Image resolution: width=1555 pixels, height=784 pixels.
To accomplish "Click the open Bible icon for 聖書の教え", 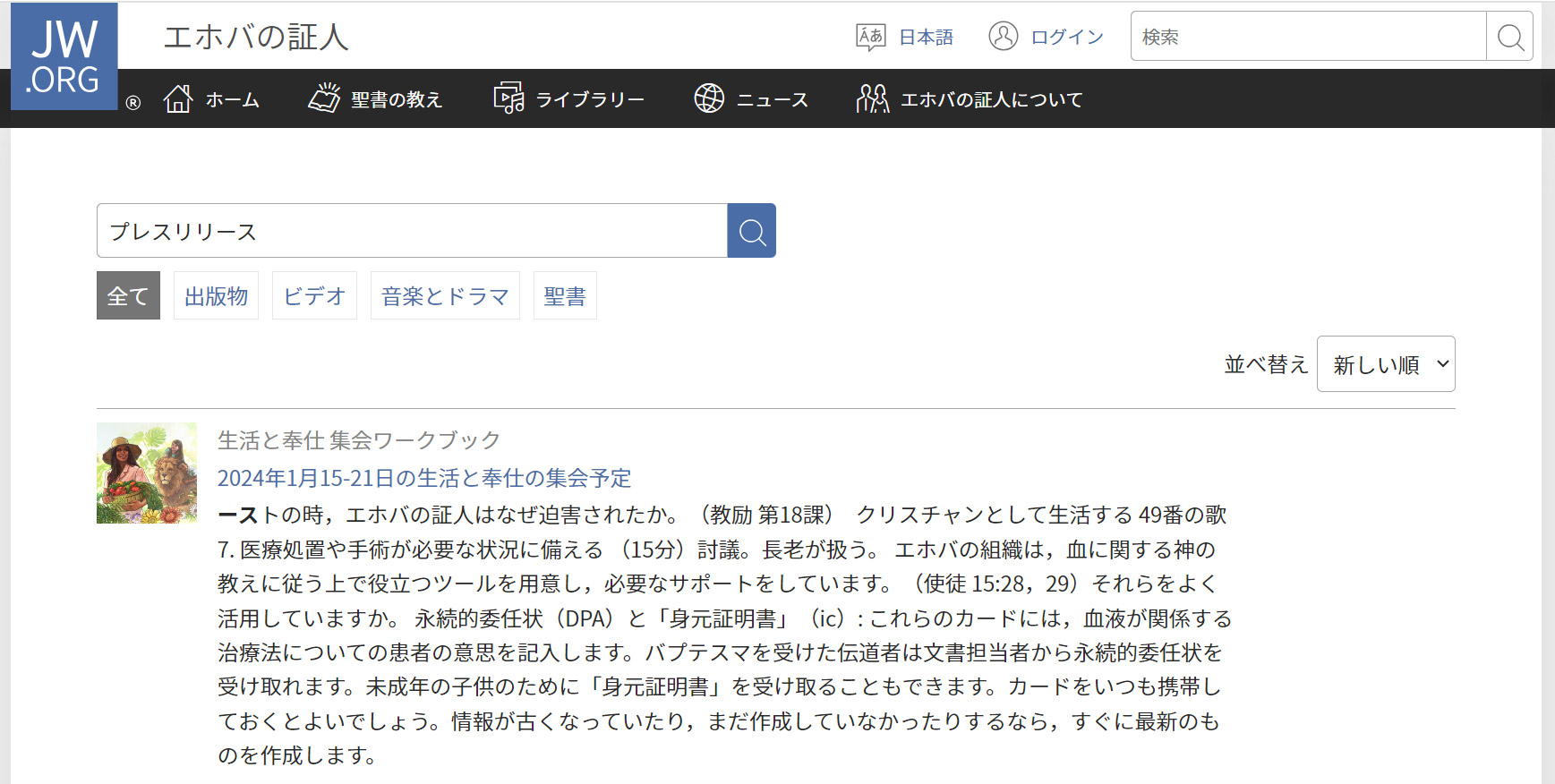I will (324, 98).
